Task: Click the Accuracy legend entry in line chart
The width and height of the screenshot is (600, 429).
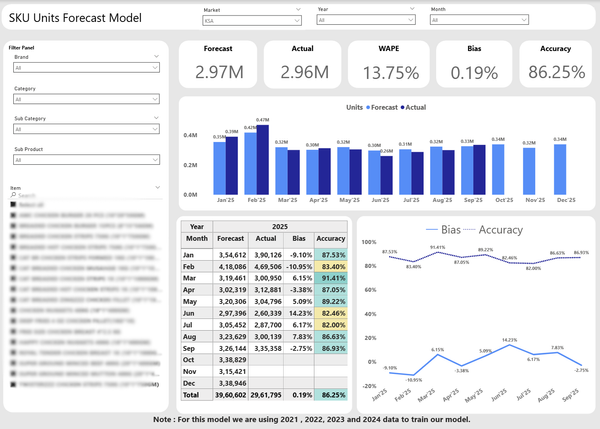Action: [x=493, y=230]
